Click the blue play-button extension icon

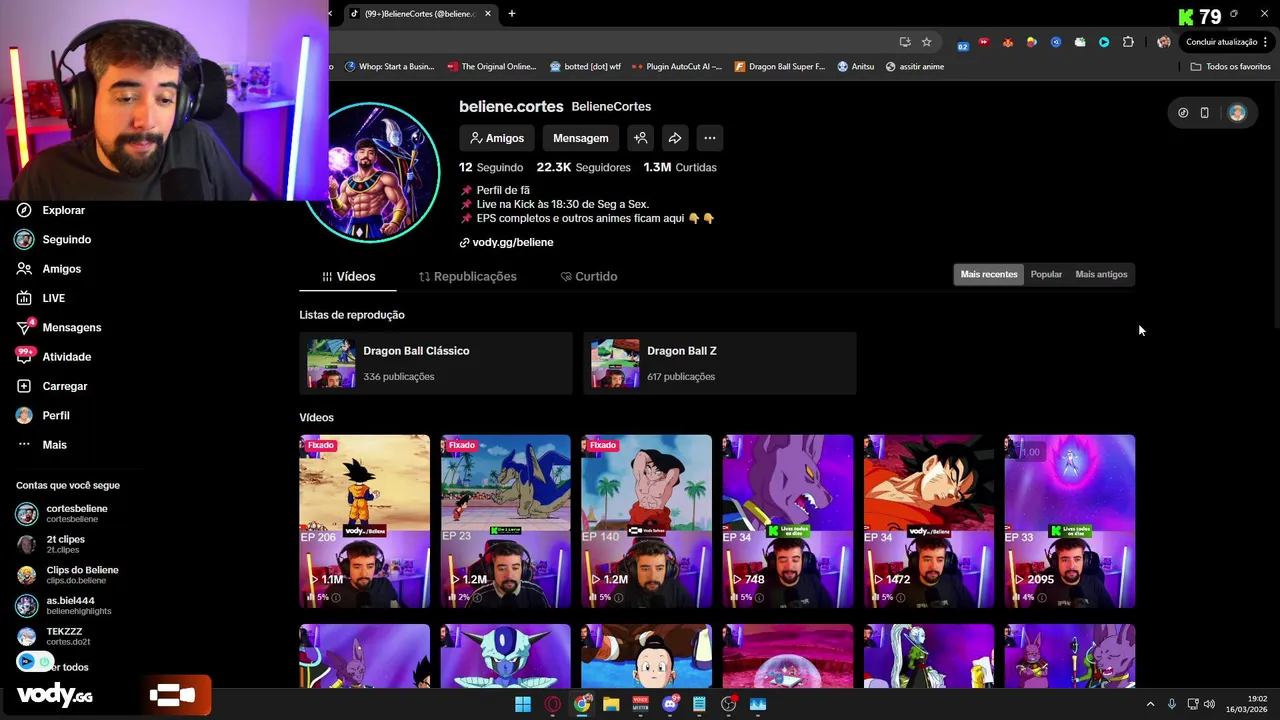[1104, 42]
